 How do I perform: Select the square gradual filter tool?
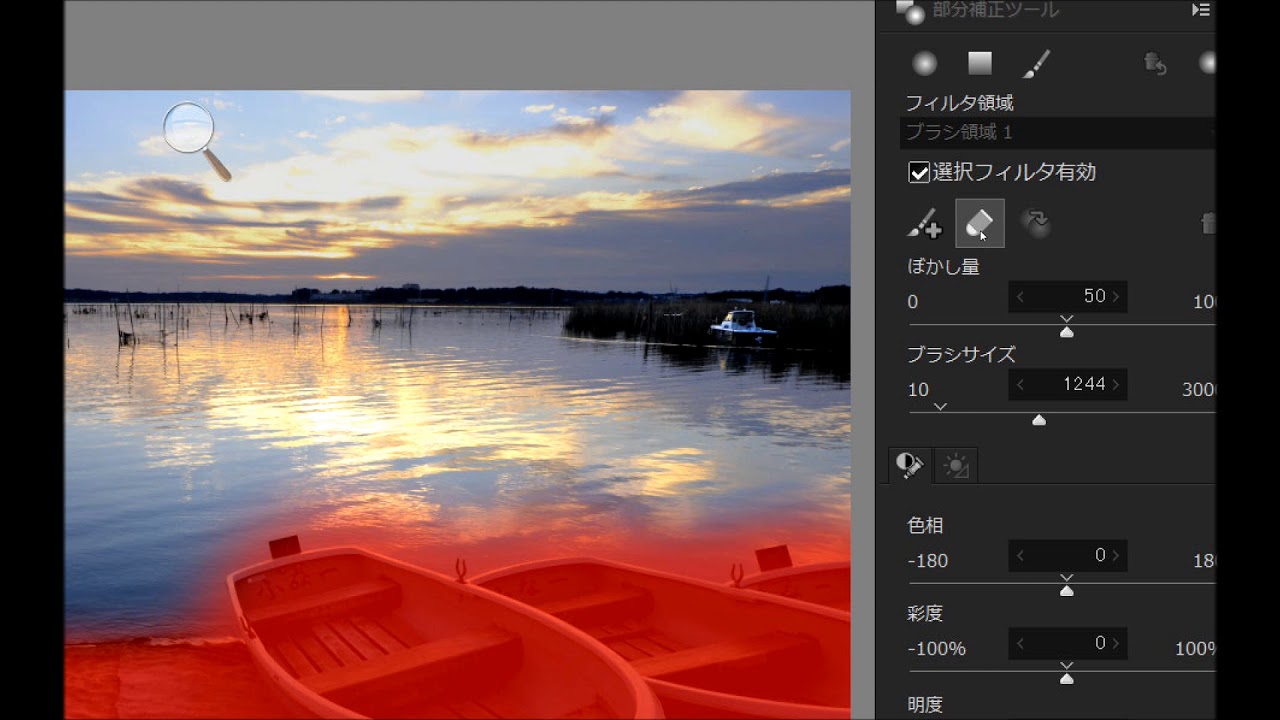click(x=980, y=63)
